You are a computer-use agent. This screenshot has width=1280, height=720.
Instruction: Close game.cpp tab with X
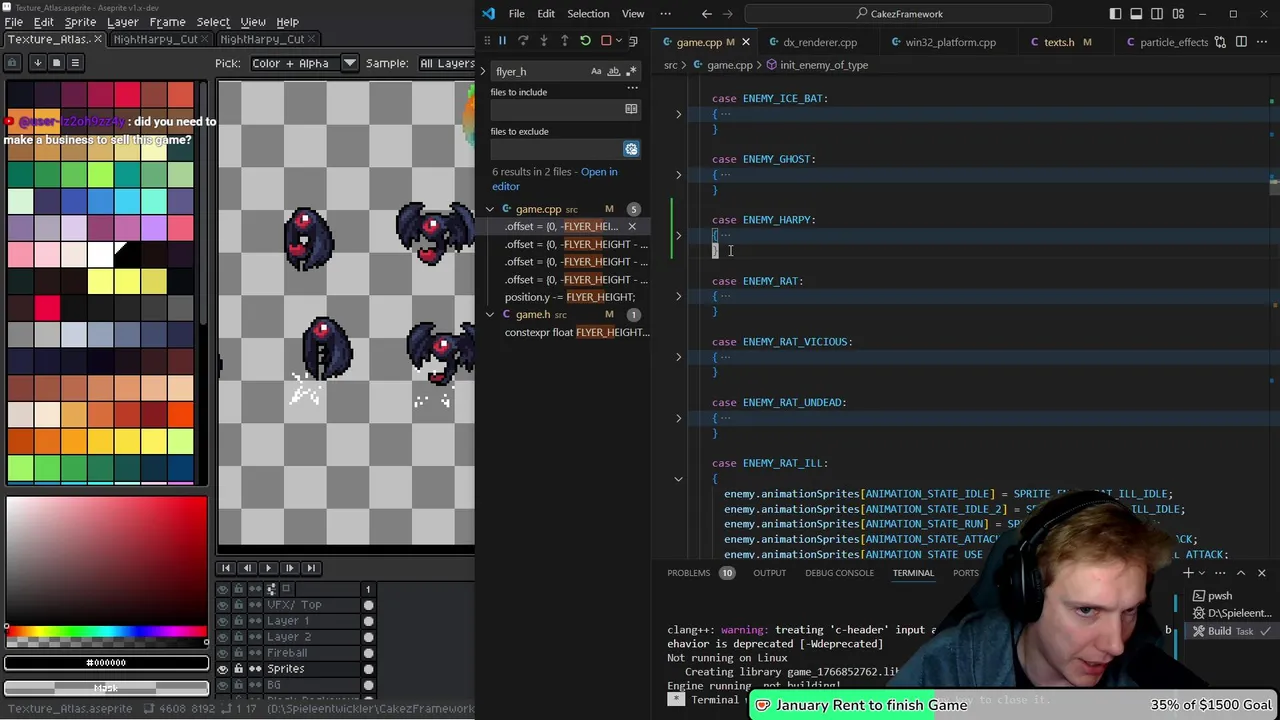click(x=746, y=42)
